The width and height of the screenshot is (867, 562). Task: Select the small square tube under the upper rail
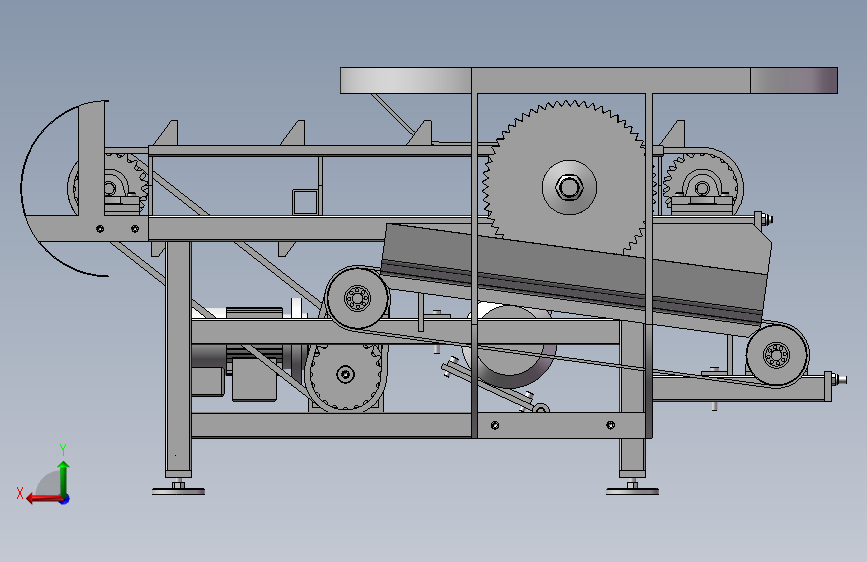305,202
